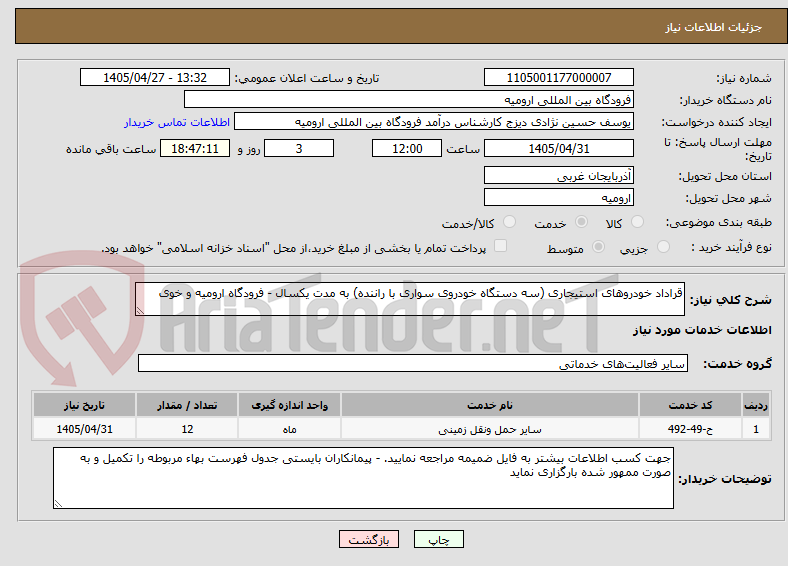The image size is (788, 566).
Task: Click the تاریخ نیاز column header
Action: (84, 405)
